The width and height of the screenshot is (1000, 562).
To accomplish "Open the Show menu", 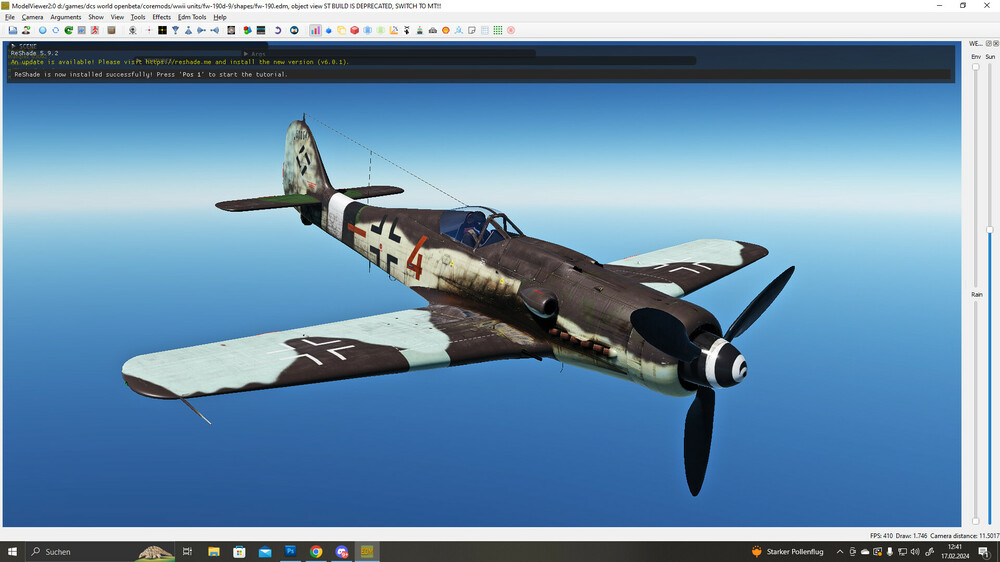I will click(96, 17).
